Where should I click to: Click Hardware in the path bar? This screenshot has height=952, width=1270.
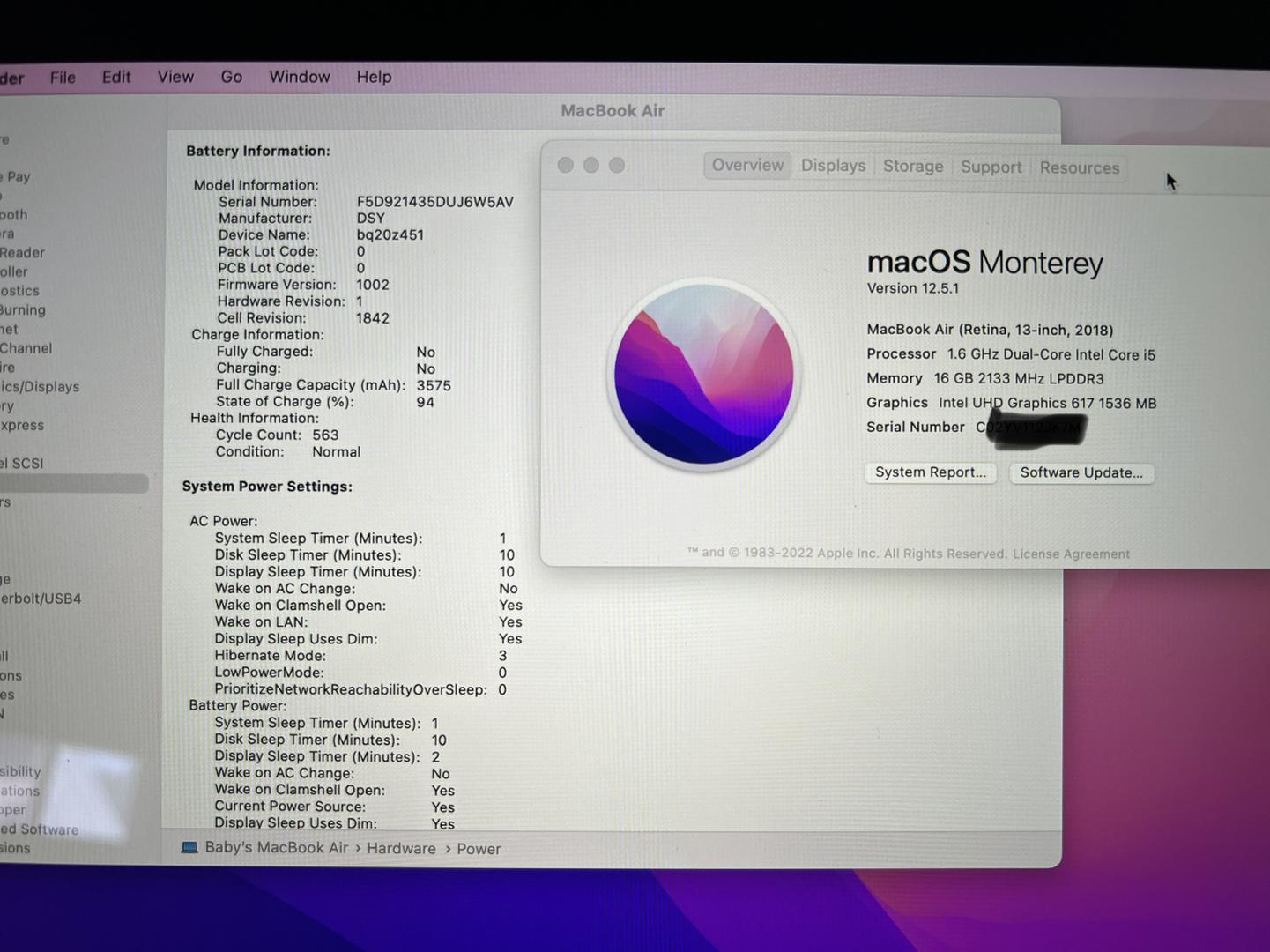point(401,849)
